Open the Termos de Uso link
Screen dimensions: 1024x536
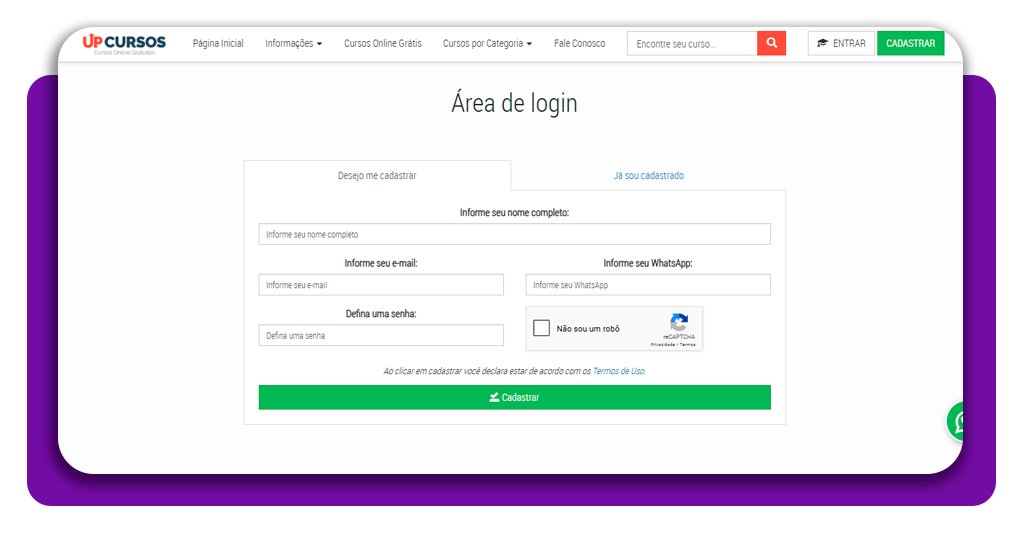[x=618, y=371]
